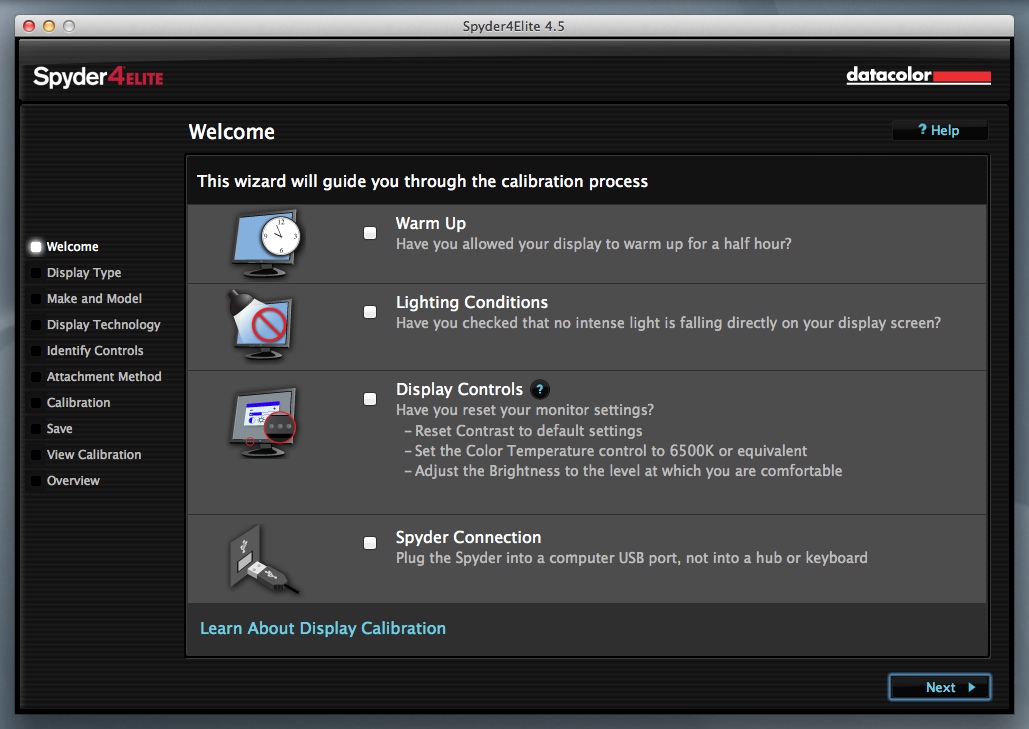Select View Calibration in the sidebar
Viewport: 1029px width, 729px height.
coord(94,455)
